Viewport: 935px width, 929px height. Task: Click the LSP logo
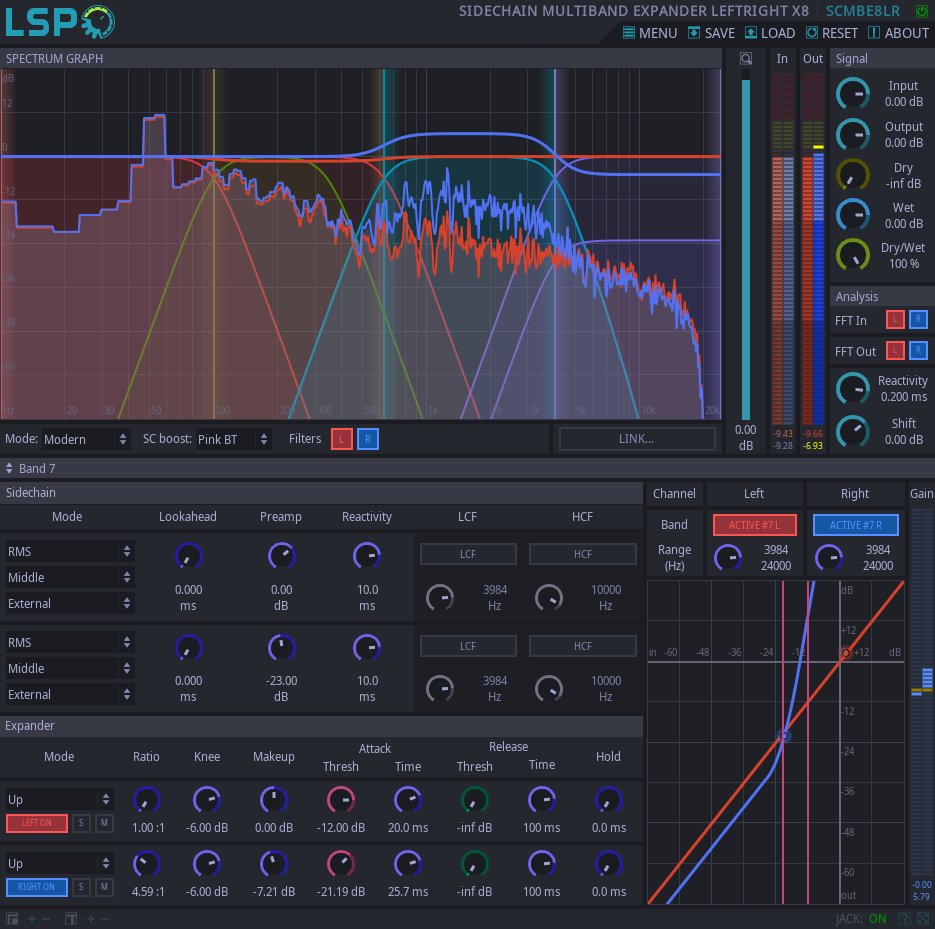point(60,22)
